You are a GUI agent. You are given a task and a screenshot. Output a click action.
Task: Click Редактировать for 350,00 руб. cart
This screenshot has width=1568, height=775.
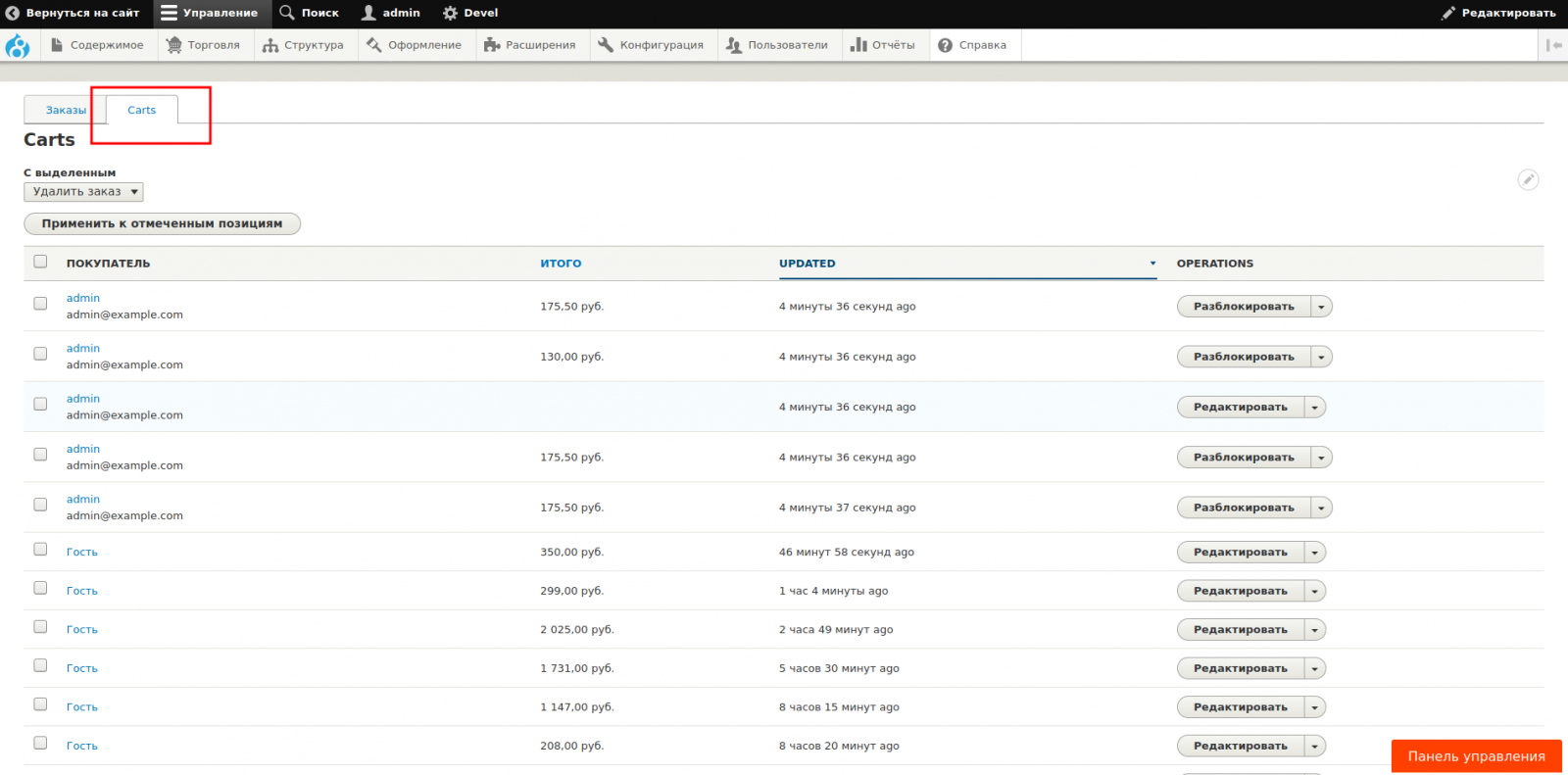pos(1241,553)
